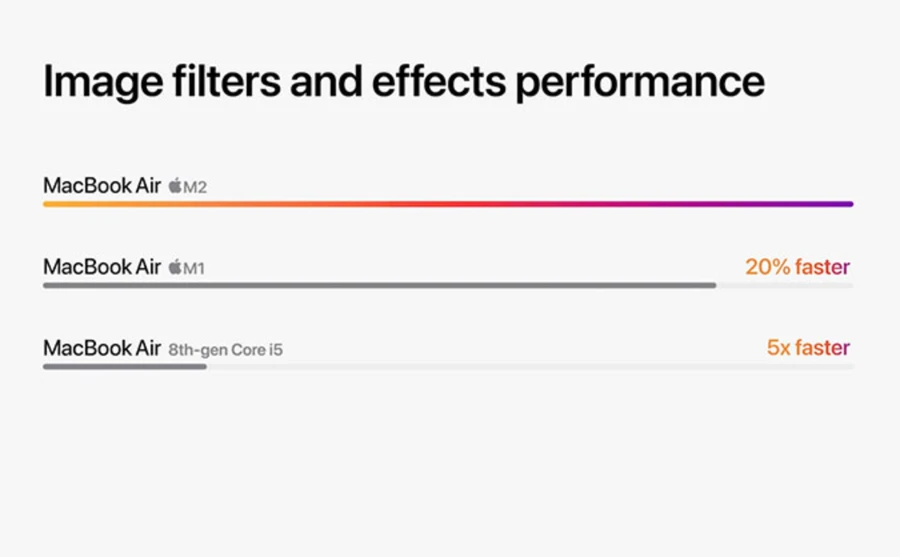900x557 pixels.
Task: Click the "8th-gen Core i5" text
Action: pos(226,350)
